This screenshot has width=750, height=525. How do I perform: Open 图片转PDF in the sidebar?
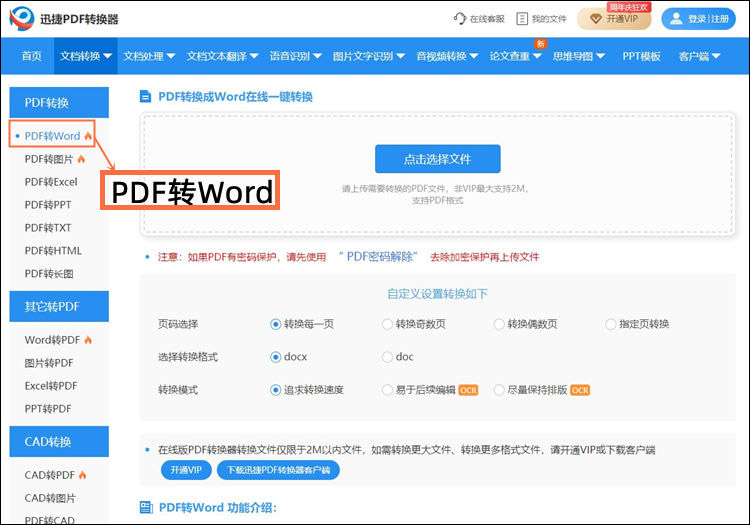click(49, 363)
